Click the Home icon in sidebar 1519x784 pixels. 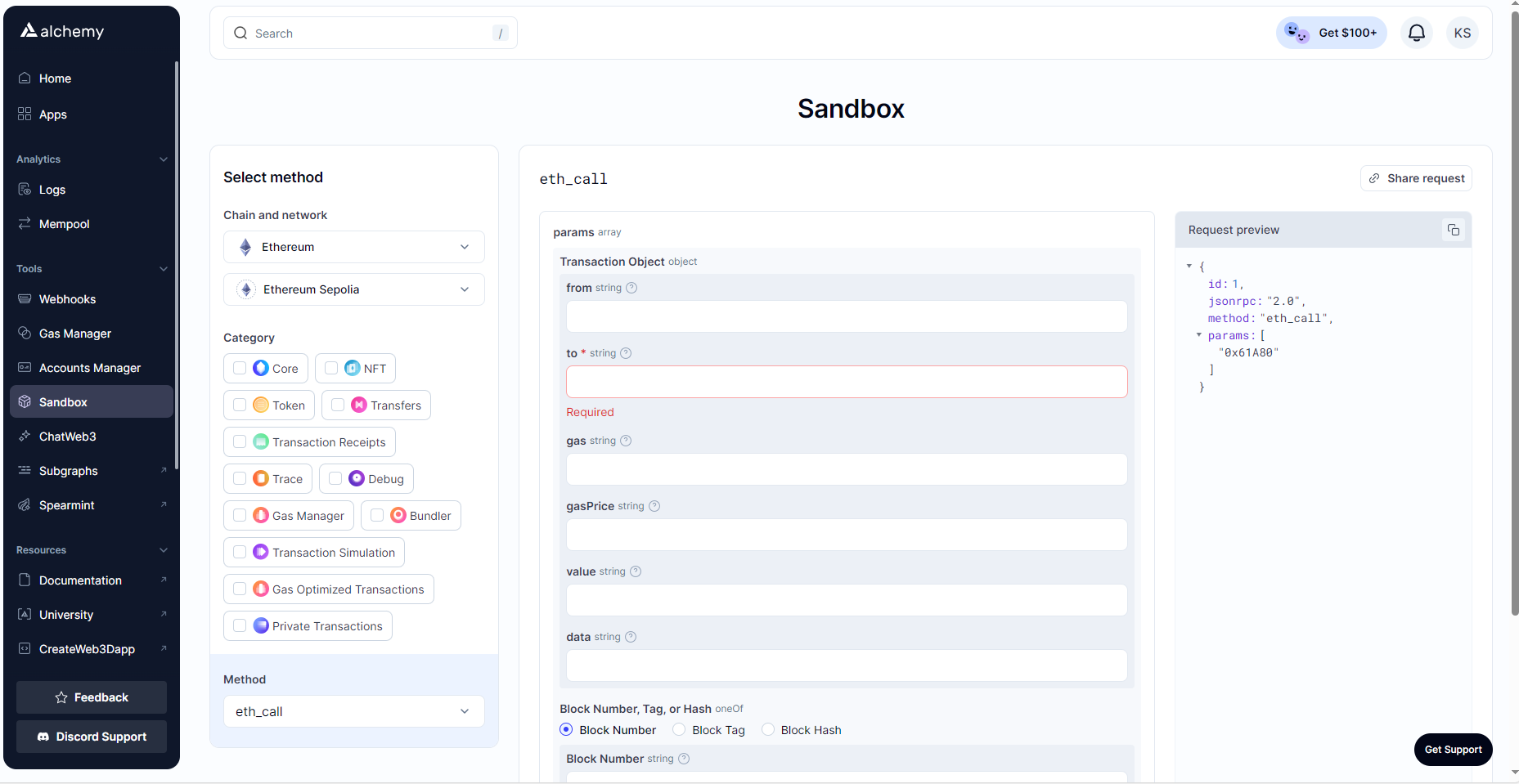coord(25,78)
